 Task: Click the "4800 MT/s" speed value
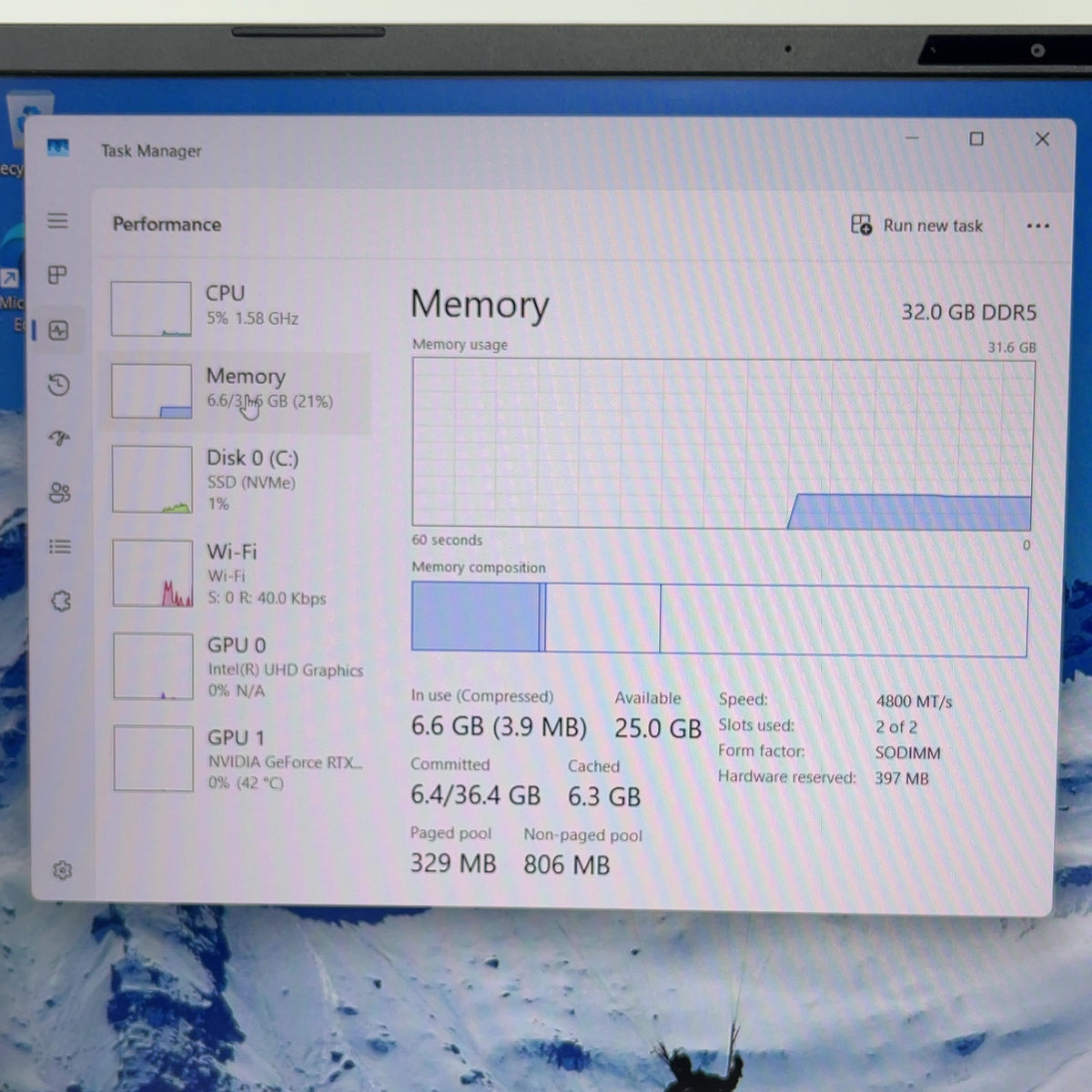(915, 702)
